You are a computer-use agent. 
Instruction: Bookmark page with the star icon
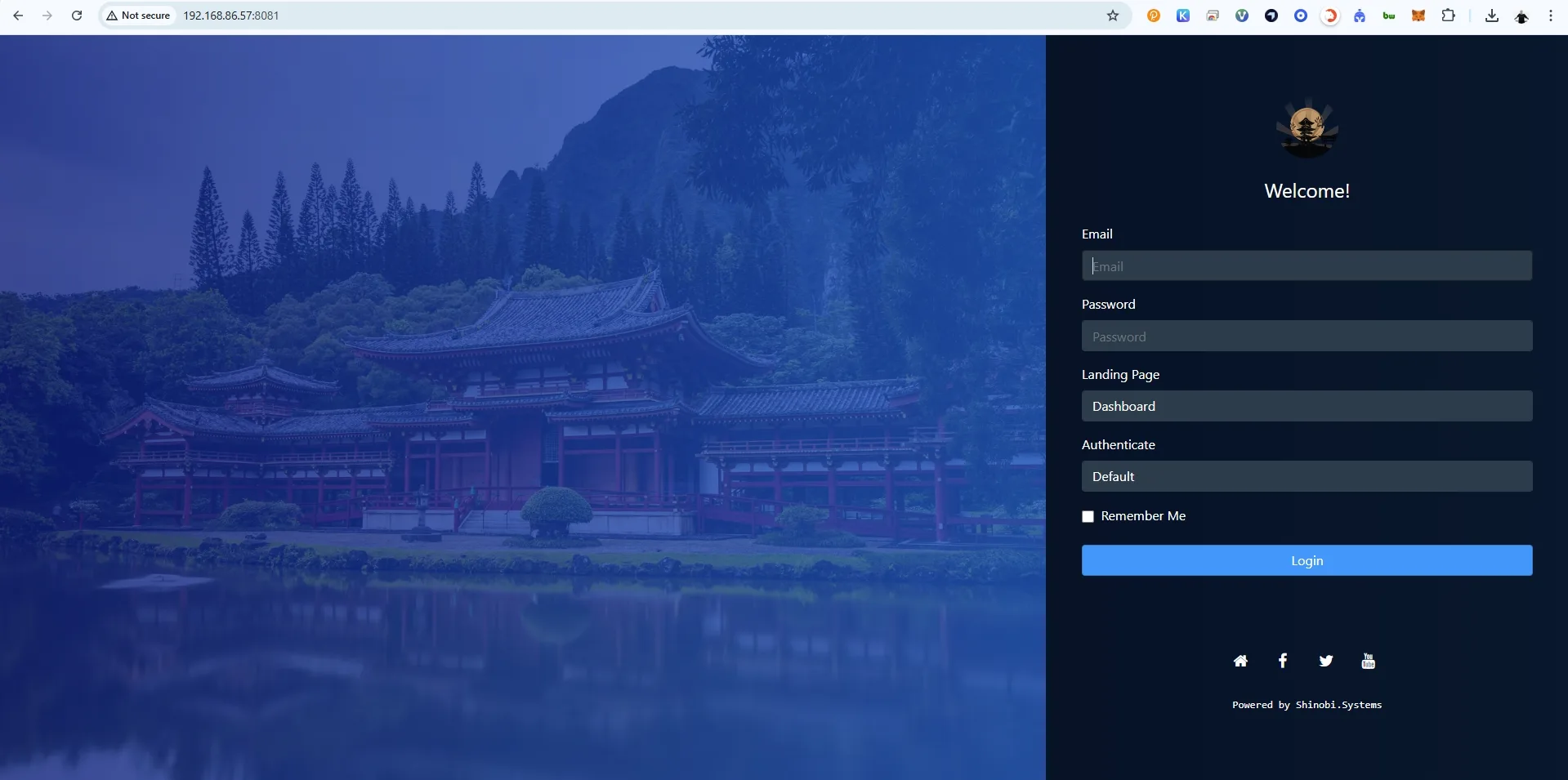[x=1112, y=16]
